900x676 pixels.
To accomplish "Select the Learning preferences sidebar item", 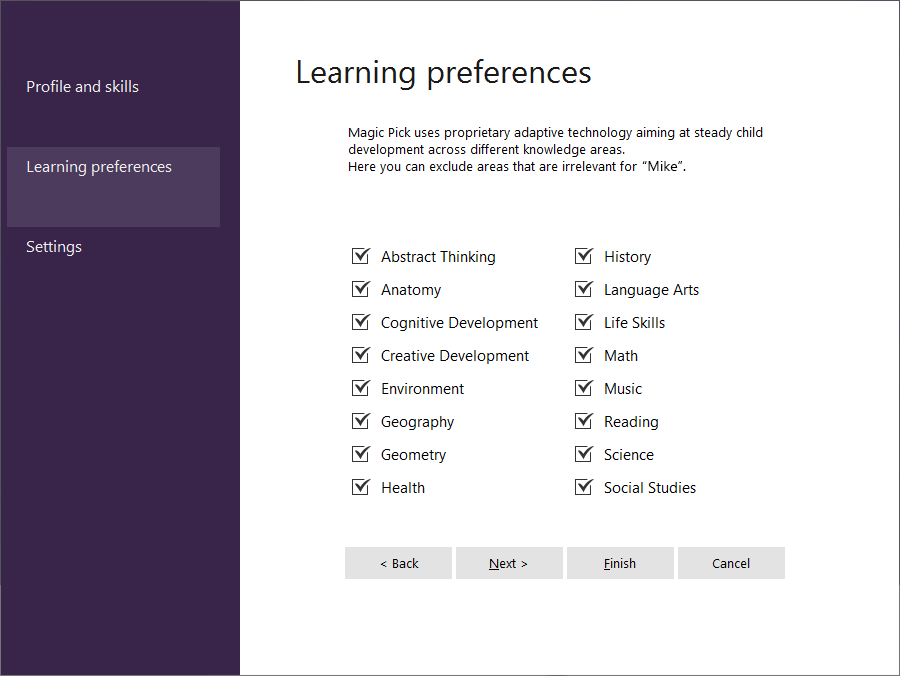I will coord(99,167).
